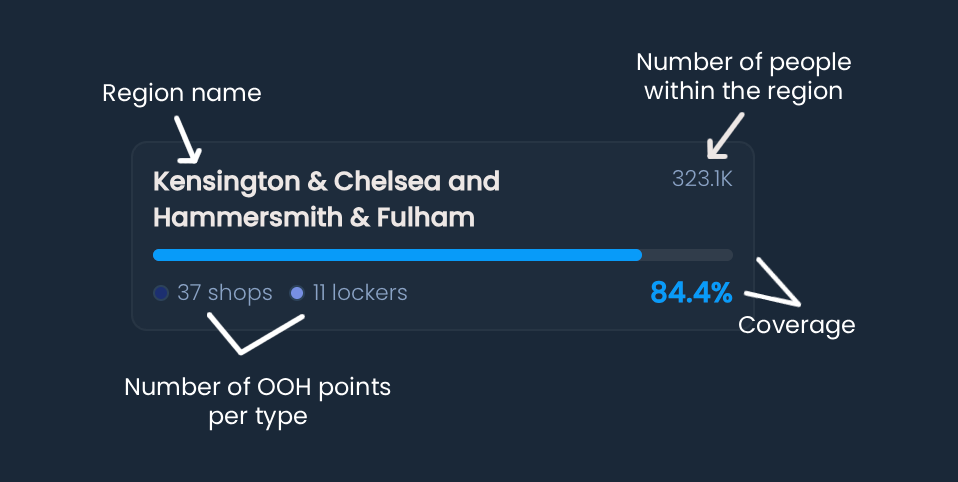The height and width of the screenshot is (482, 958).
Task: Click the 84.4% coverage value
Action: click(691, 293)
